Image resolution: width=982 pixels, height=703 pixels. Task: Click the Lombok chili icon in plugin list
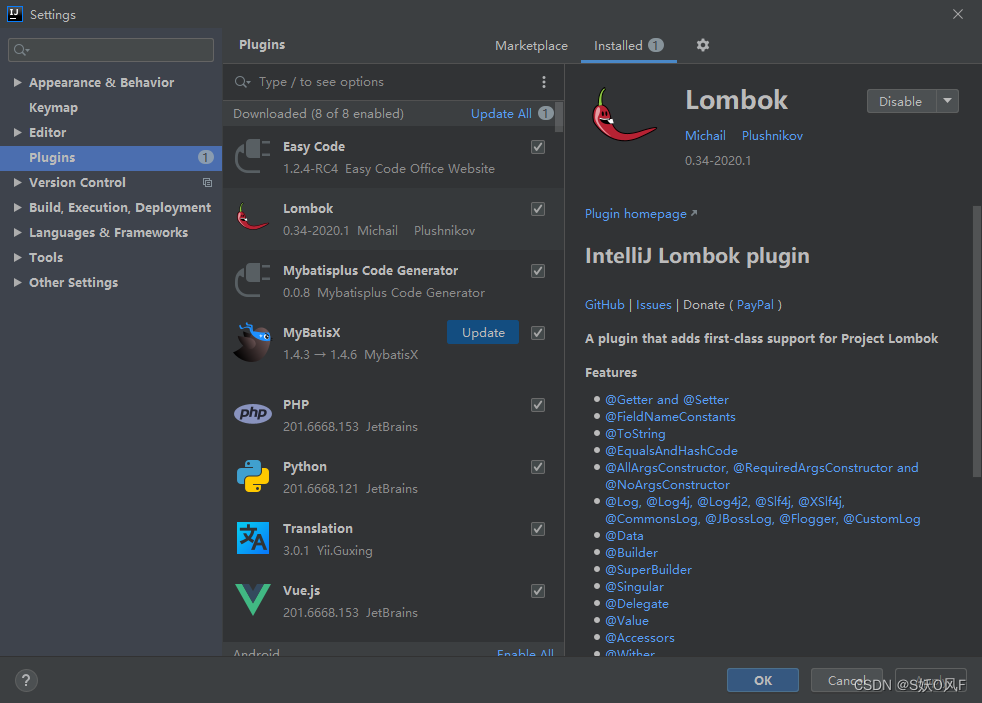253,218
